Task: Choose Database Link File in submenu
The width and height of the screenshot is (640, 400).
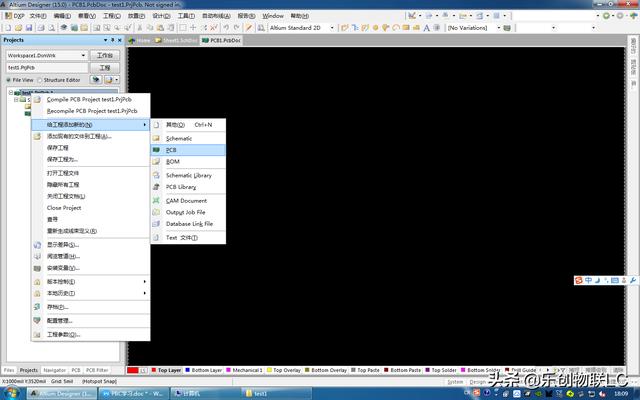Action: point(188,224)
